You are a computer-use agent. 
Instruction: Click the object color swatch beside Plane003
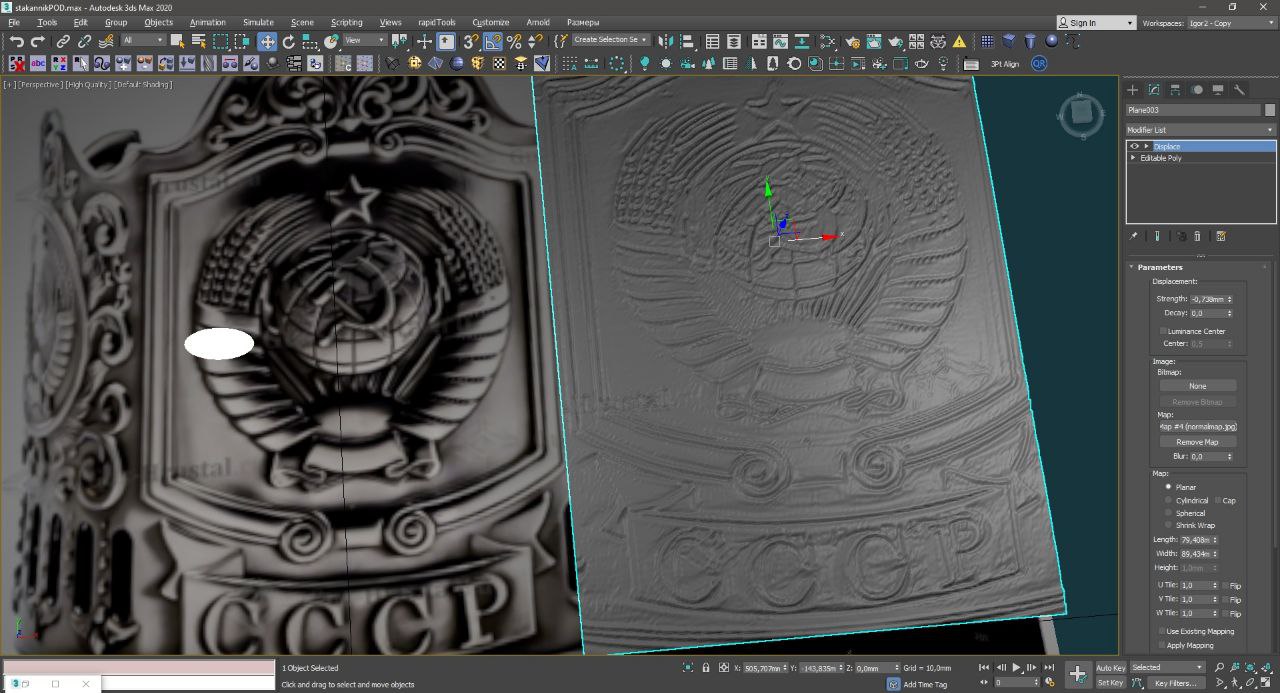point(1270,110)
